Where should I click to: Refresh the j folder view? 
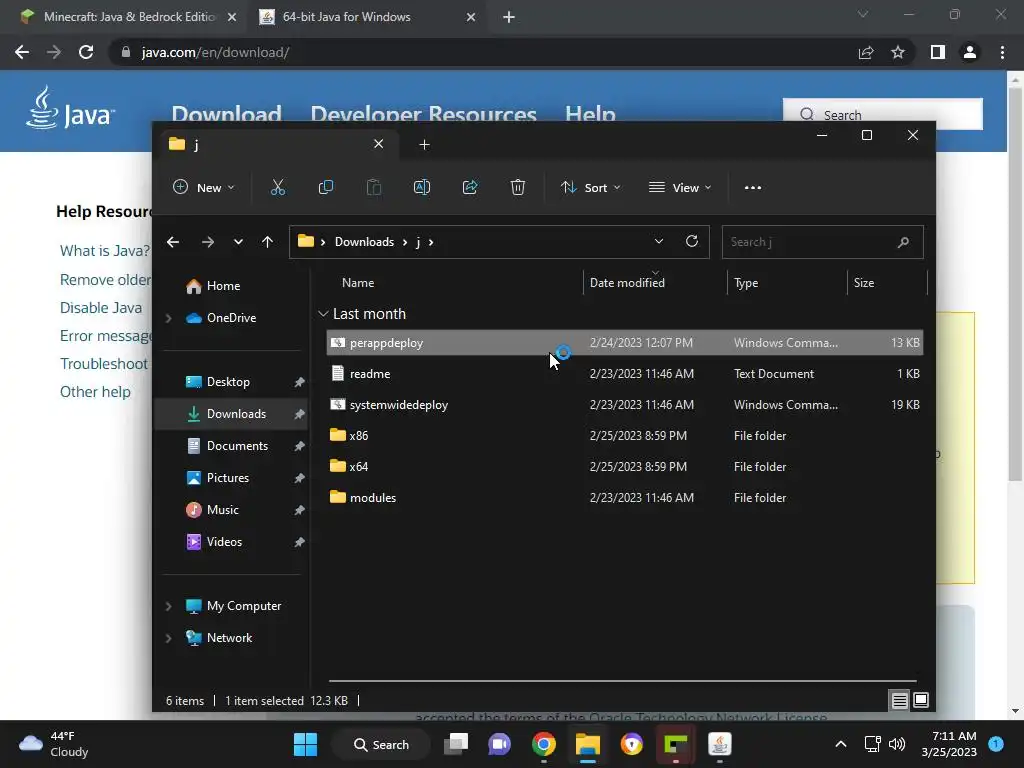coord(692,242)
